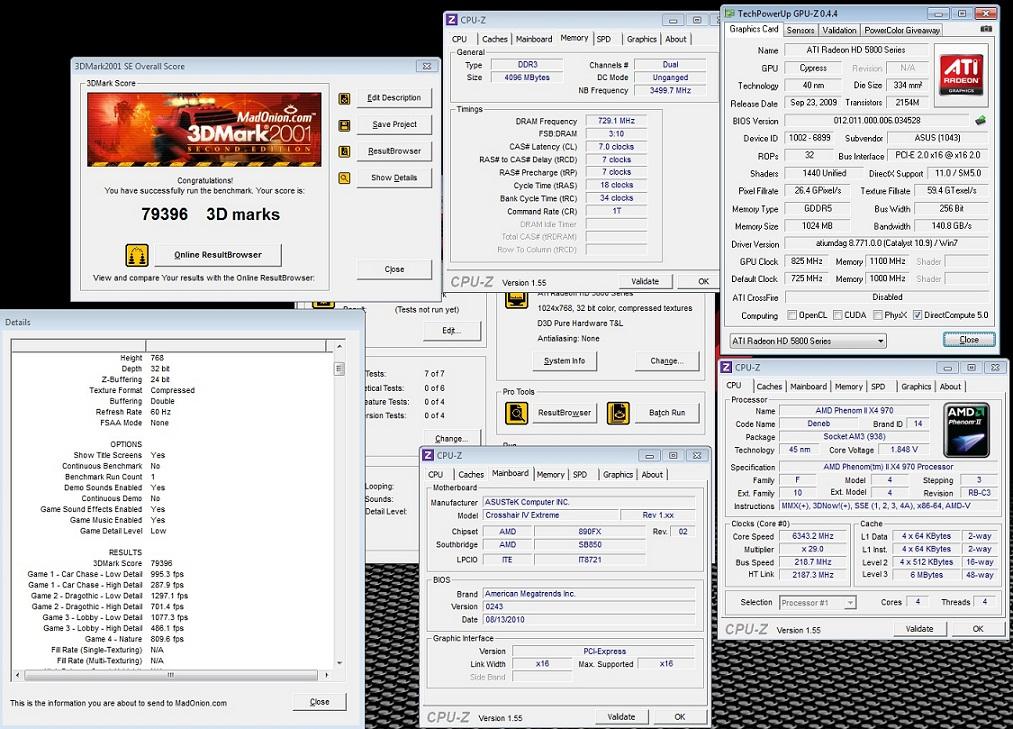Click the Save Project button
The width and height of the screenshot is (1013, 729).
click(394, 125)
